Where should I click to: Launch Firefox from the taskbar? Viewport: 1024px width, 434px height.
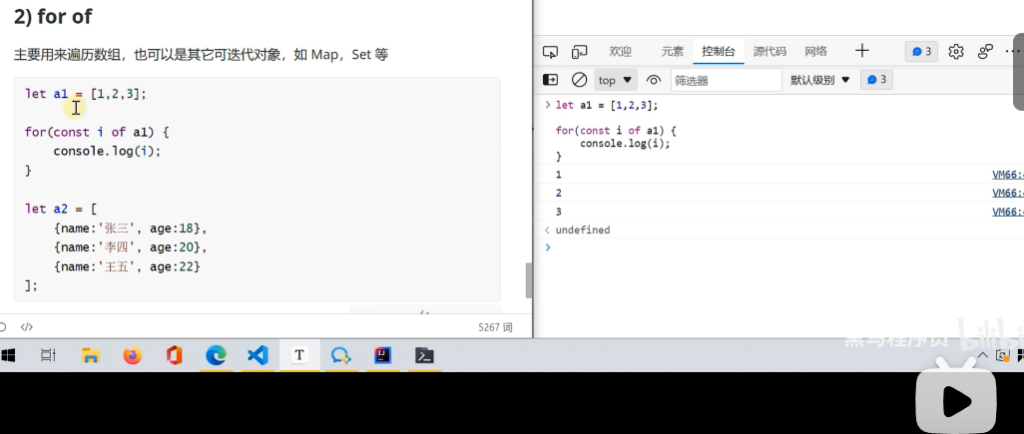tap(132, 355)
